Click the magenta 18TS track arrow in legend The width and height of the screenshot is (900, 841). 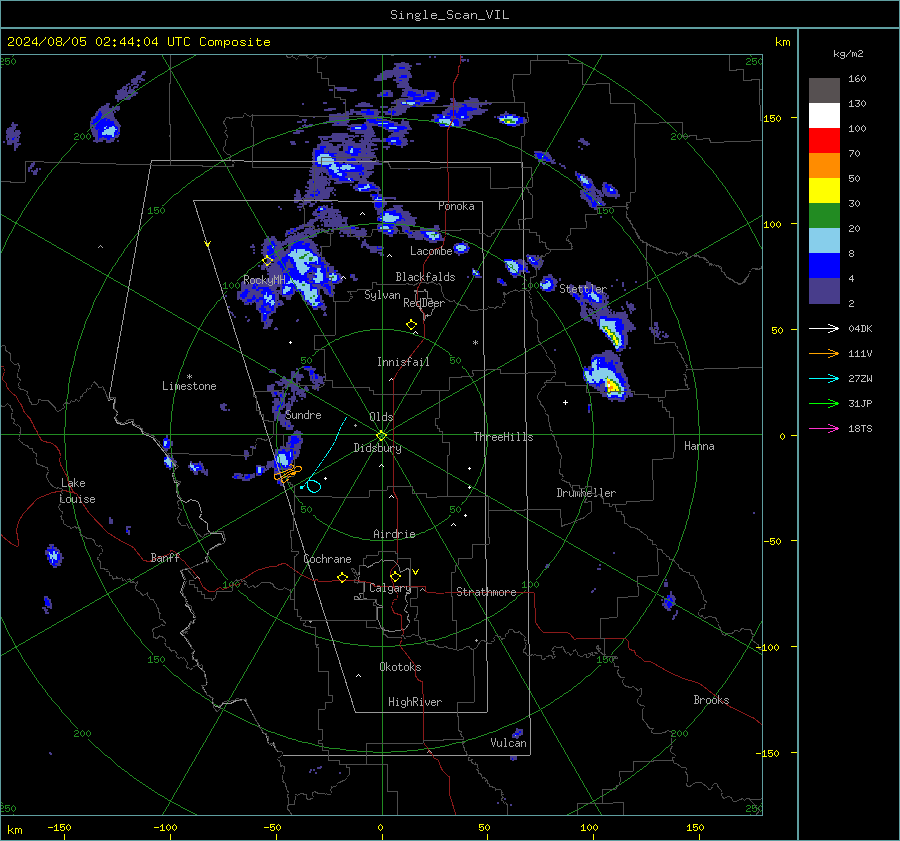coord(824,429)
